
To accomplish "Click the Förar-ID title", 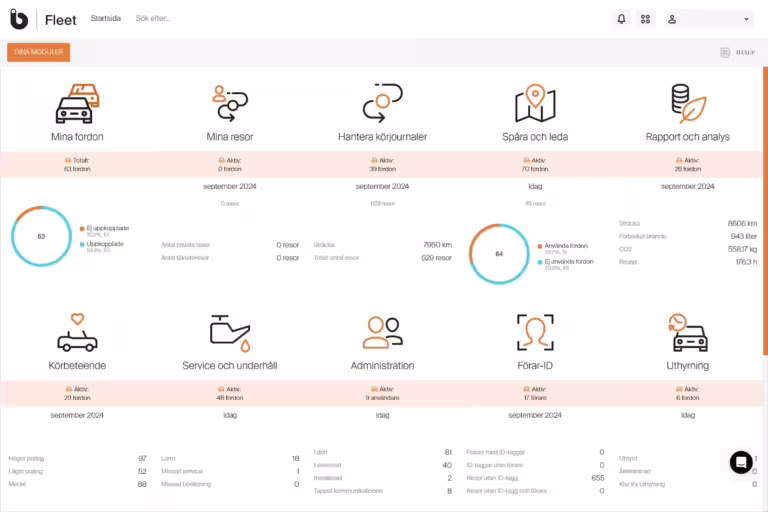I will [535, 366].
